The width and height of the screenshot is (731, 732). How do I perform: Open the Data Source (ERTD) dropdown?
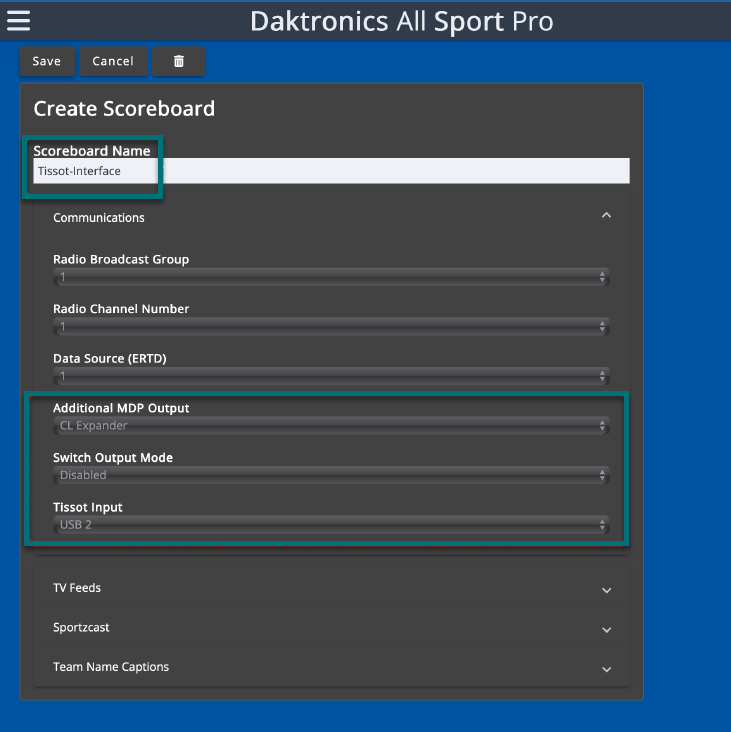point(330,377)
